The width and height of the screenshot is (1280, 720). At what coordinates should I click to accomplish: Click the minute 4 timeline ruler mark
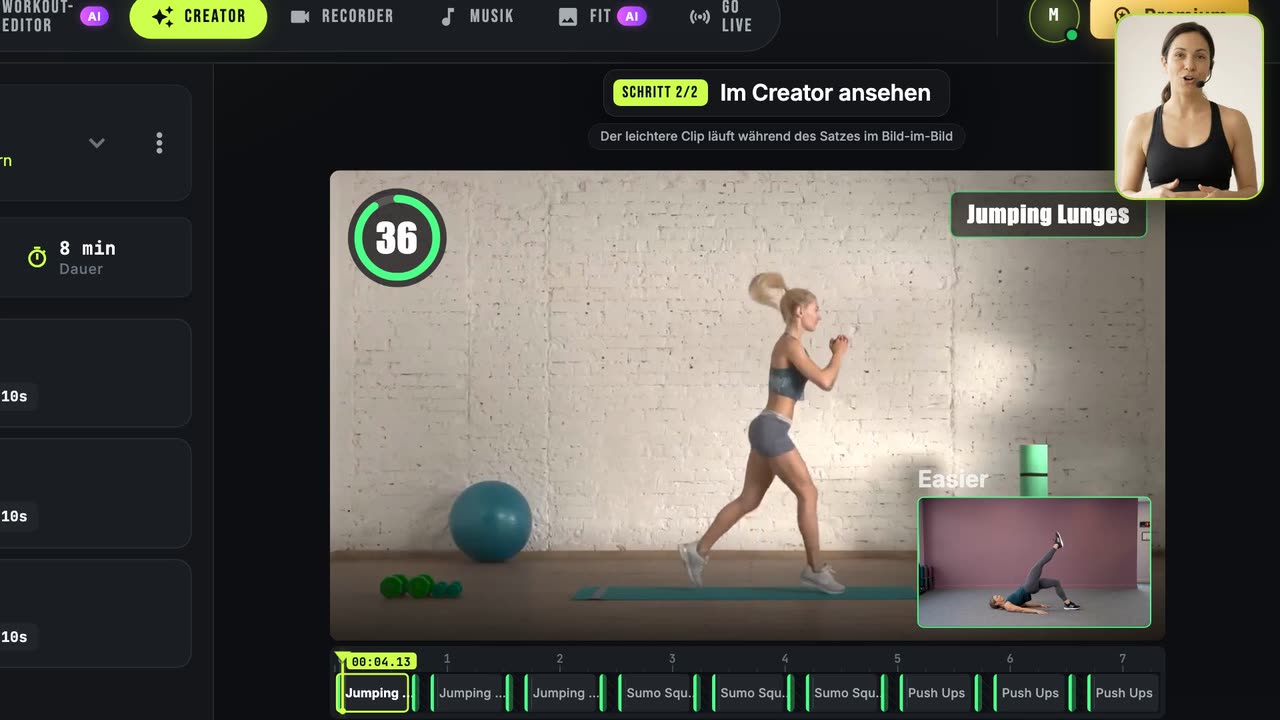(x=785, y=659)
